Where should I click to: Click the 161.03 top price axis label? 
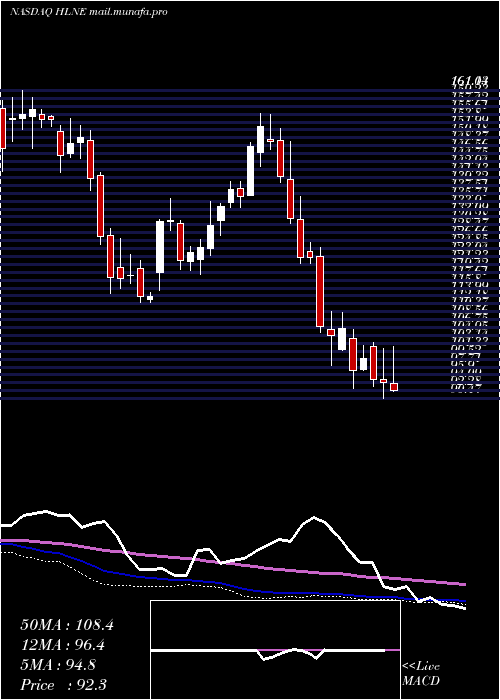[469, 81]
